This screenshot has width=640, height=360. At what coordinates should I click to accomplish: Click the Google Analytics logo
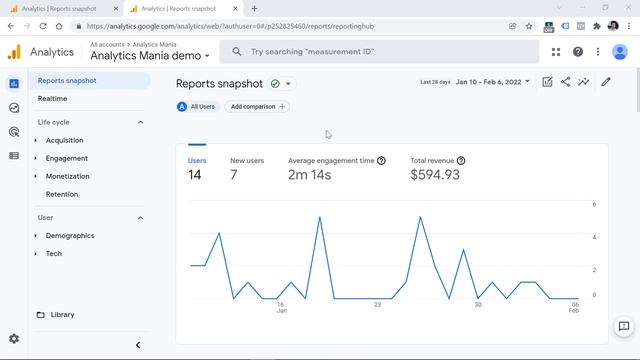(14, 52)
